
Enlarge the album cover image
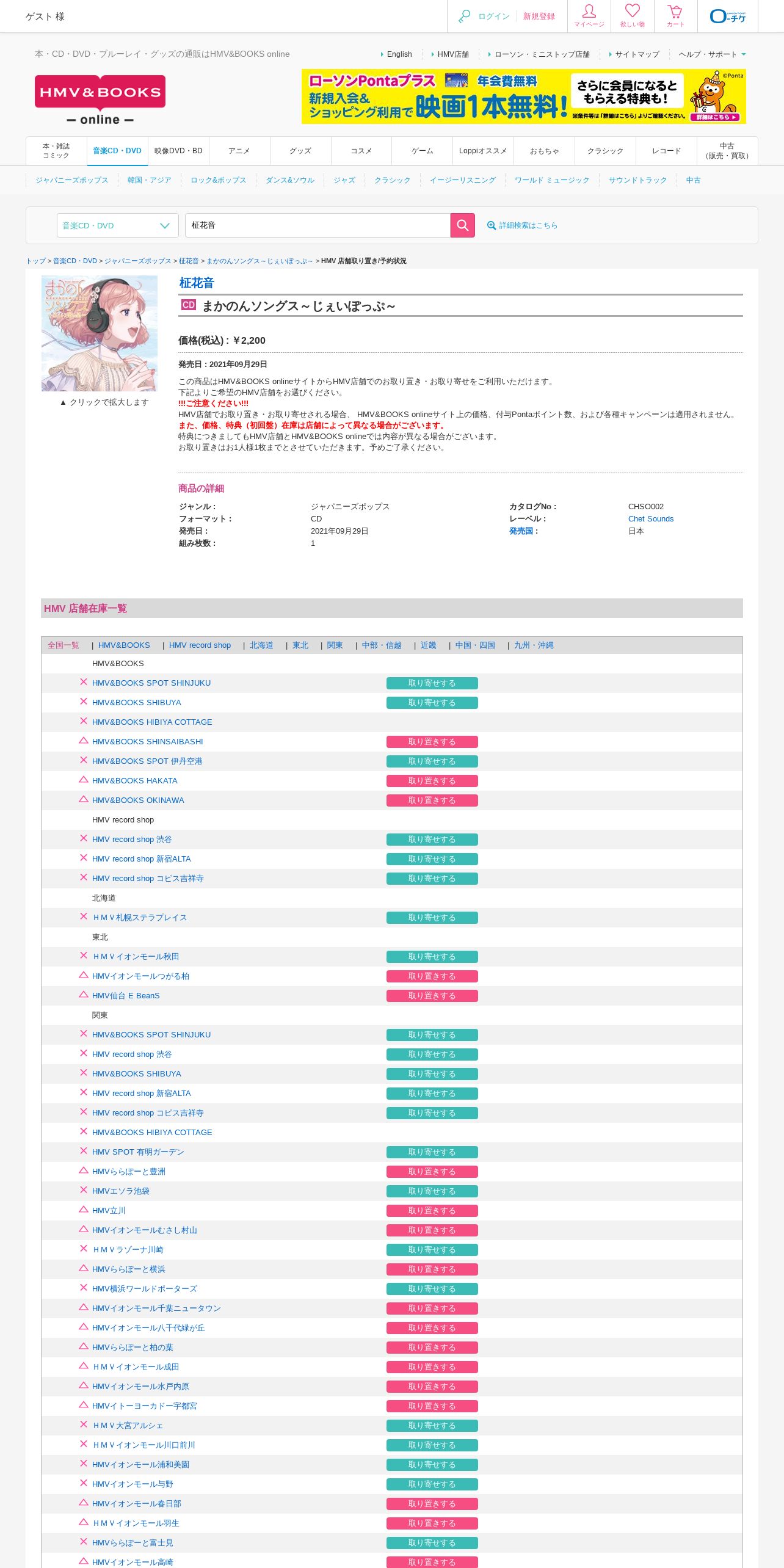pos(100,333)
